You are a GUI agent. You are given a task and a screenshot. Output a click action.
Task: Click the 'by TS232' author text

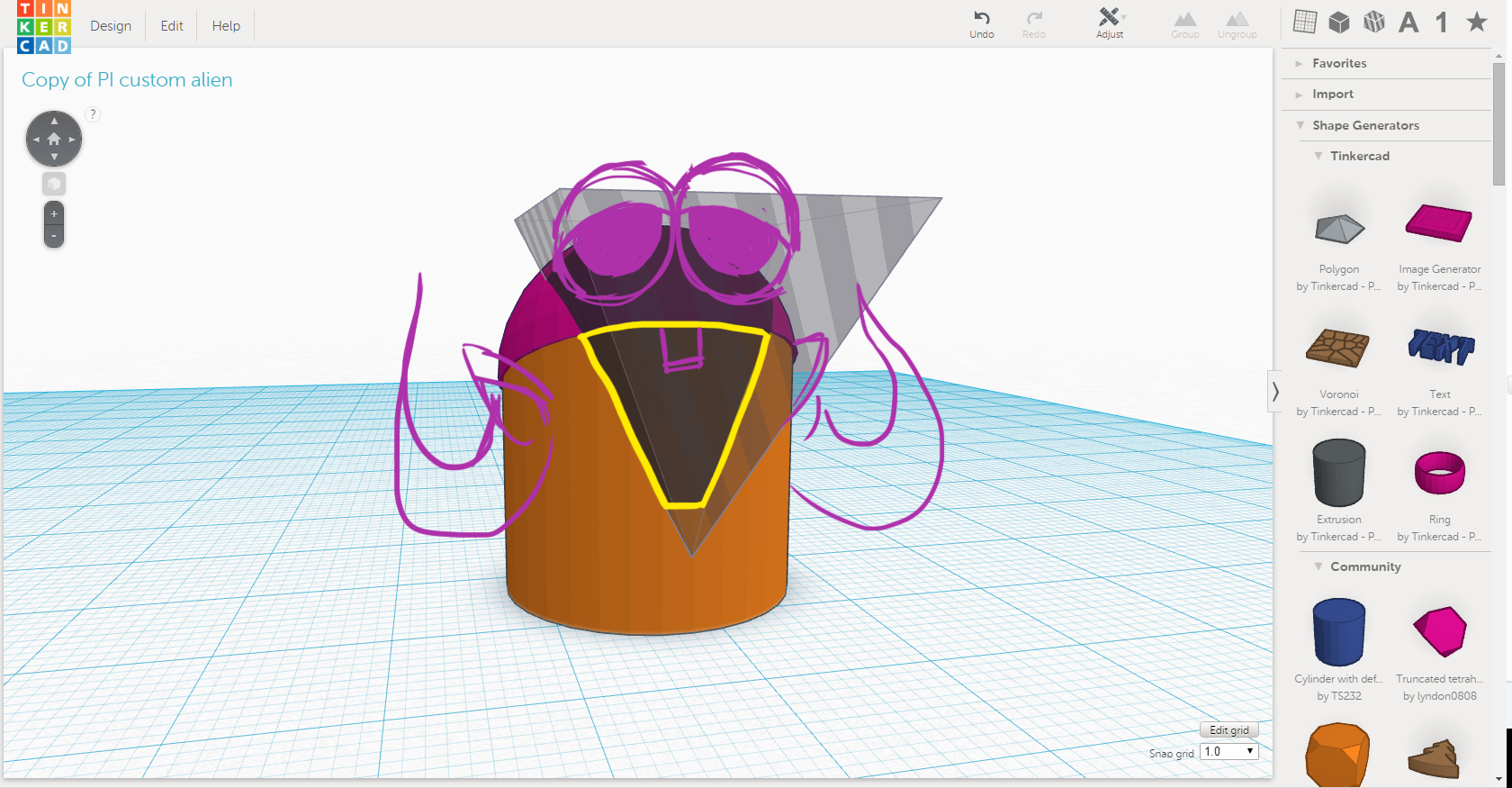click(1339, 696)
